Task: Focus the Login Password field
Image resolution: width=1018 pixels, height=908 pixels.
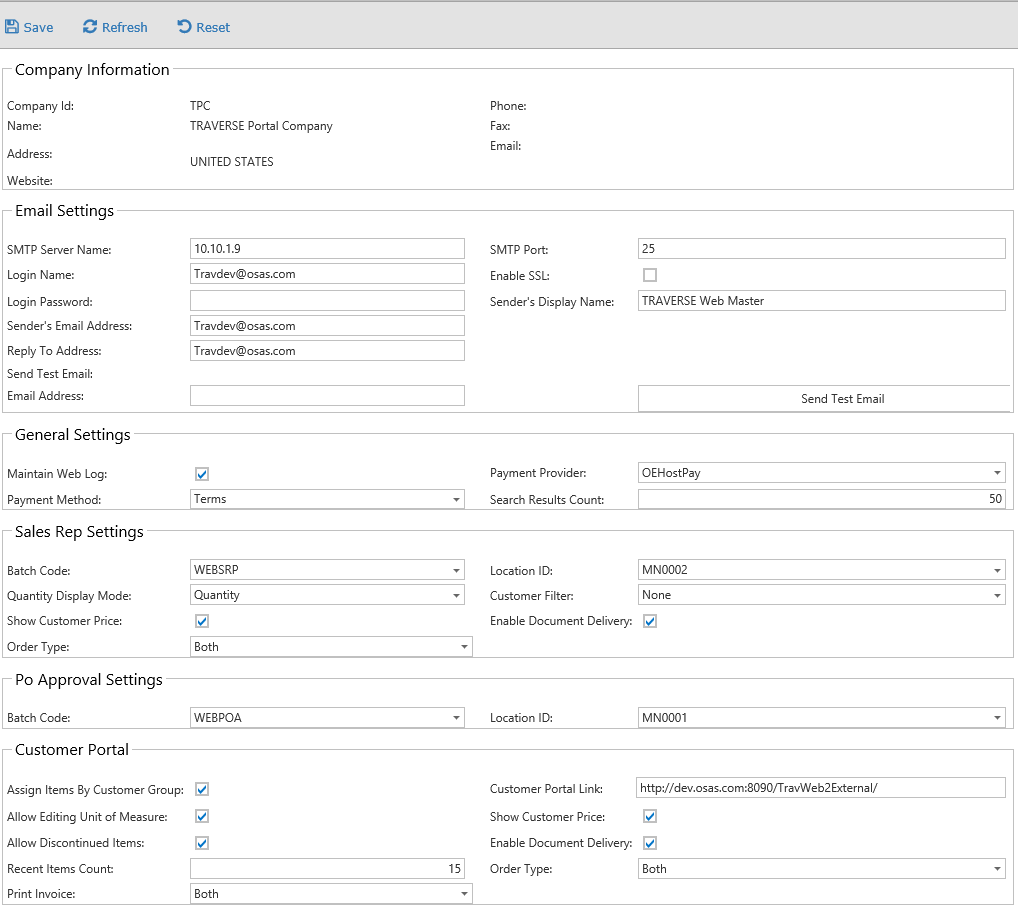Action: pyautogui.click(x=327, y=301)
